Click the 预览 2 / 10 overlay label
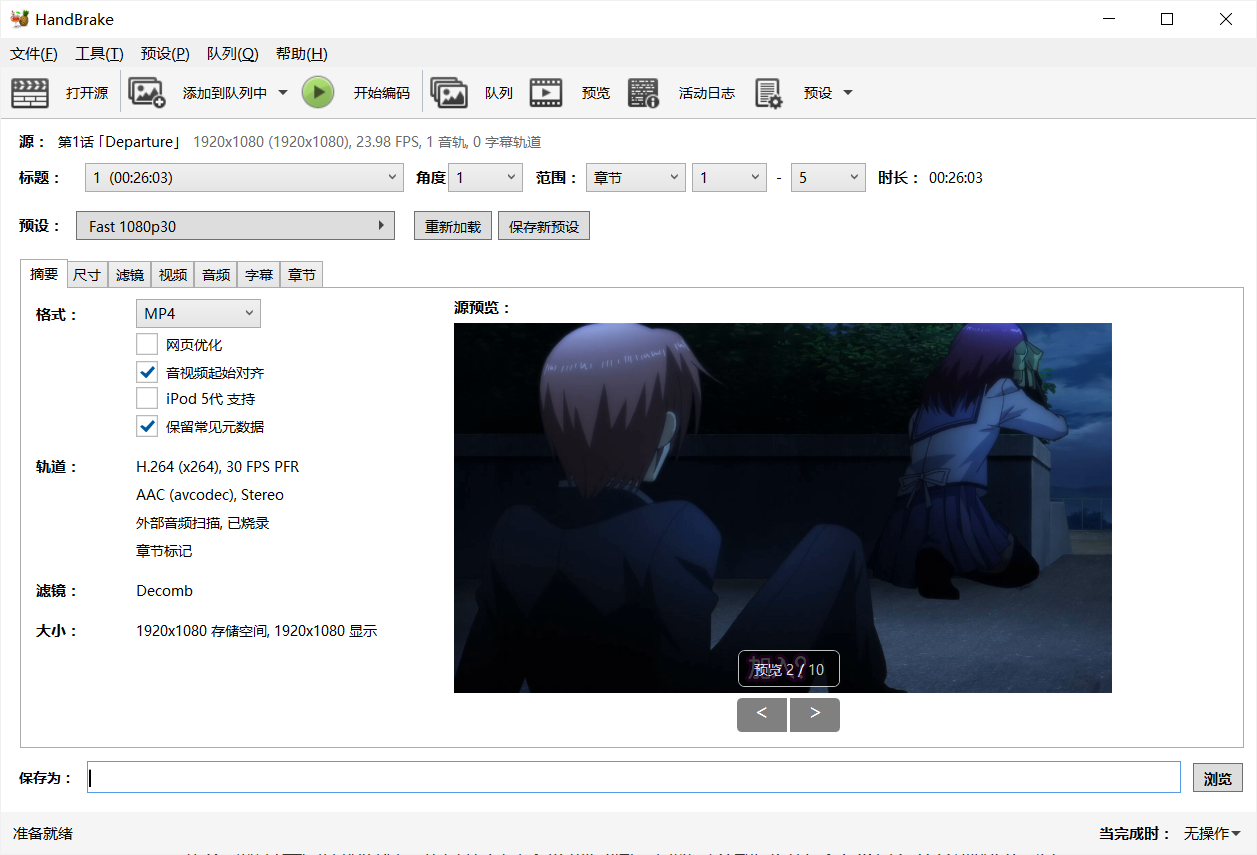 [x=789, y=669]
